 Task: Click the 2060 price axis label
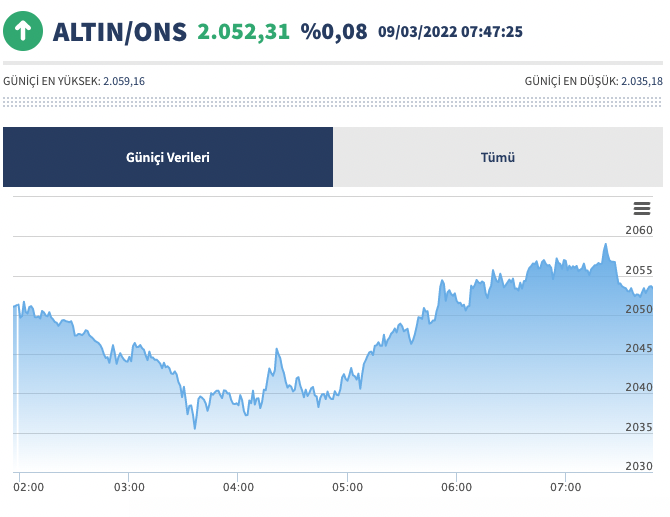[x=638, y=231]
